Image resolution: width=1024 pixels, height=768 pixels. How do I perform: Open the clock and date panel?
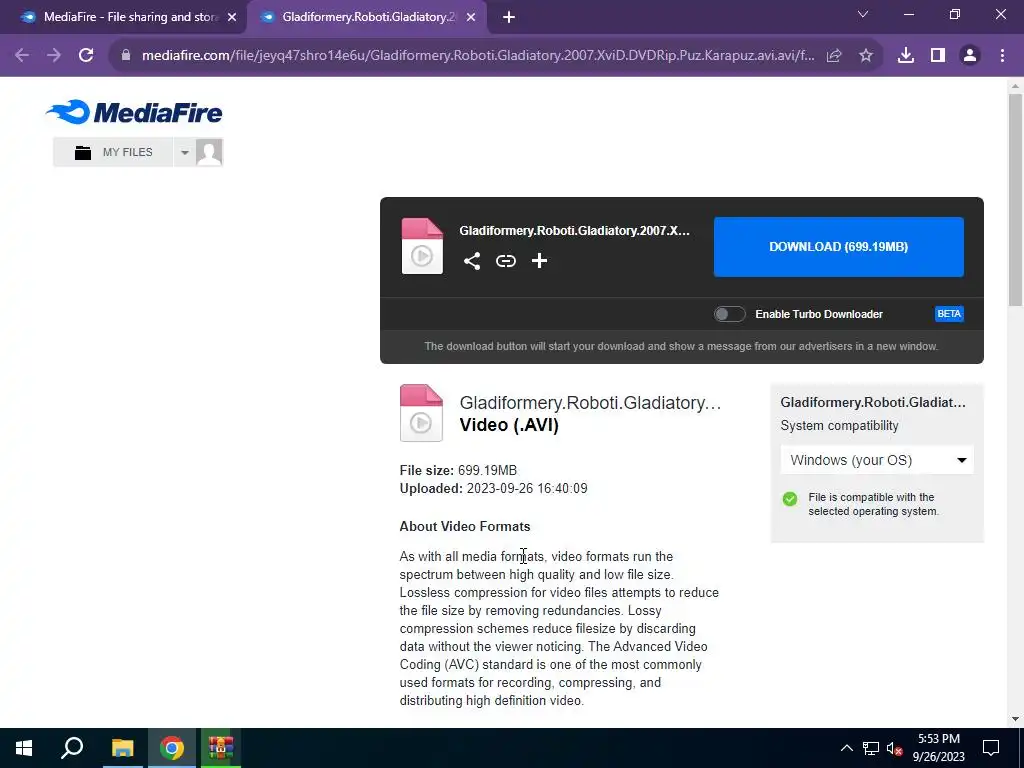pyautogui.click(x=938, y=748)
